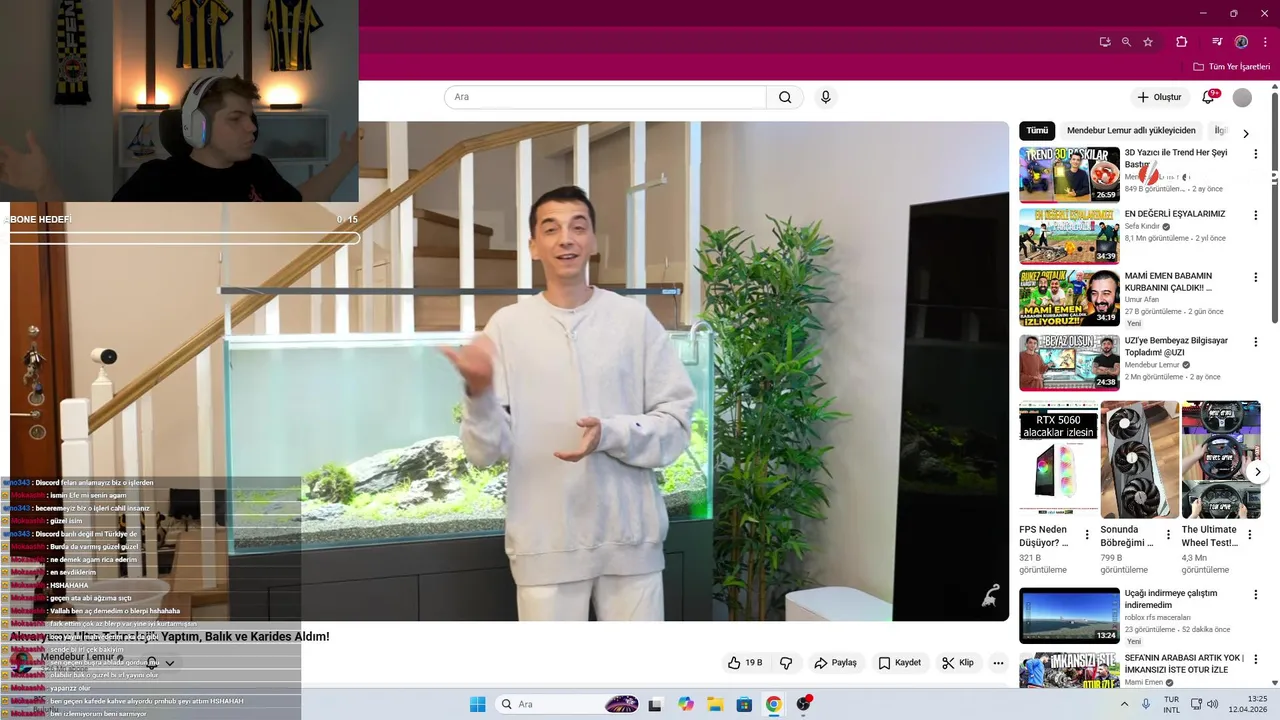Viewport: 1280px width, 720px height.
Task: Open OBS Studio from taskbar
Action: (803, 704)
